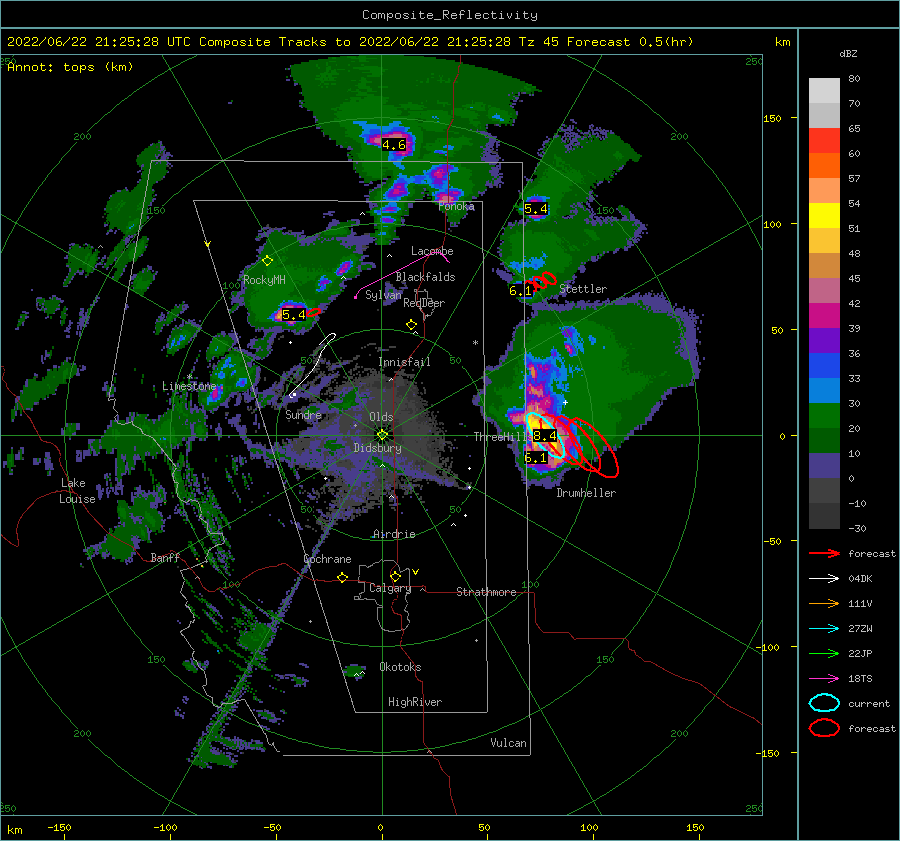Pick the red 60-65 dBZ color swatch
Image resolution: width=900 pixels, height=841 pixels.
824,141
